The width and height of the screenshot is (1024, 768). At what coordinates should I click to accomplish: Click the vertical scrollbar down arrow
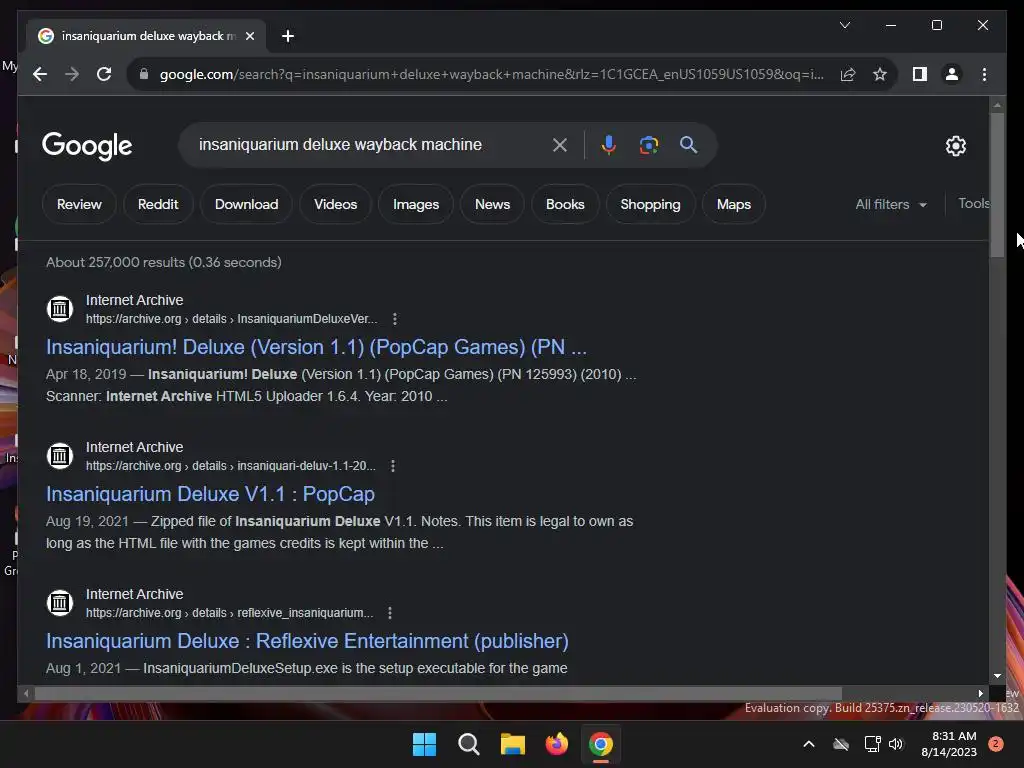tap(997, 676)
